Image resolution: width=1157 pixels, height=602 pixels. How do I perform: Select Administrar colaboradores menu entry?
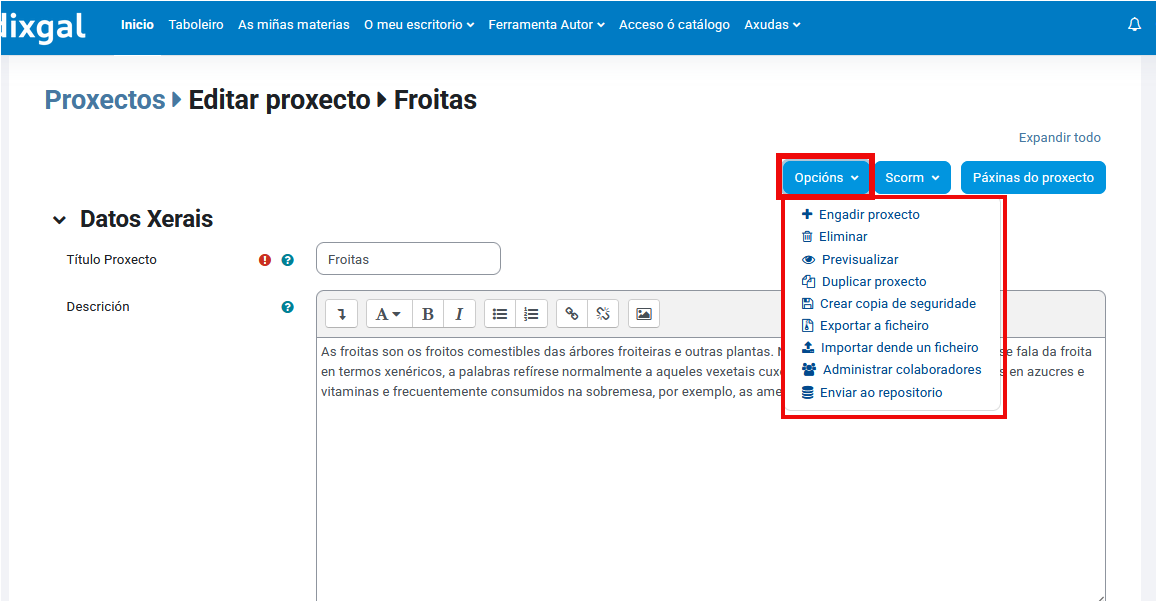[x=901, y=370]
